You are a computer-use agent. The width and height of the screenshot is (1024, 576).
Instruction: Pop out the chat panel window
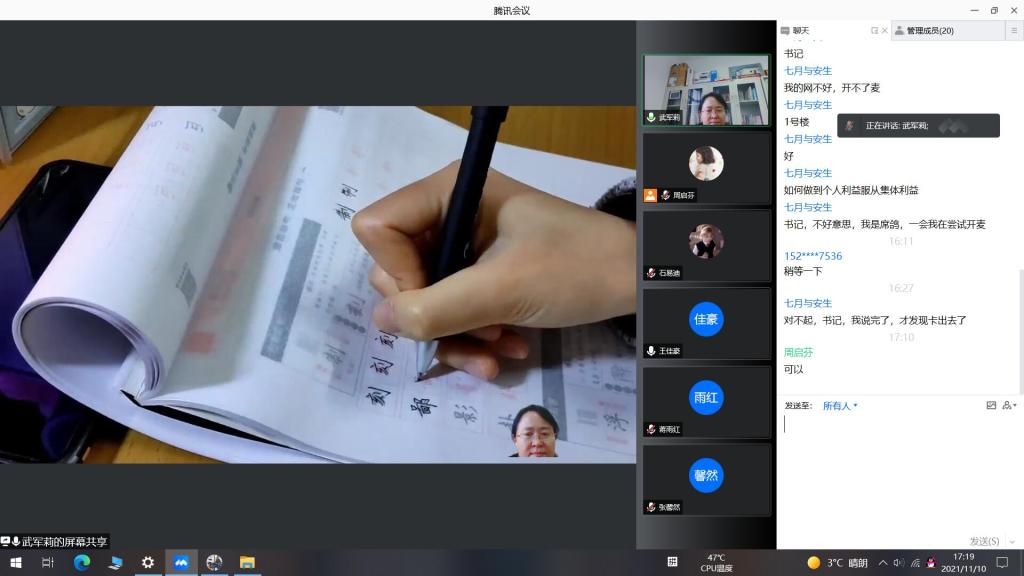pyautogui.click(x=874, y=31)
